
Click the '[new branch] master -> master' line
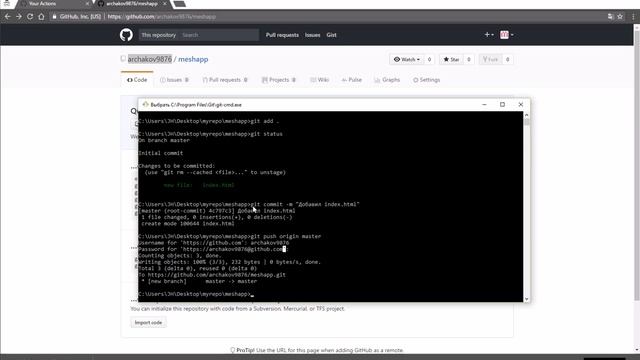199,281
